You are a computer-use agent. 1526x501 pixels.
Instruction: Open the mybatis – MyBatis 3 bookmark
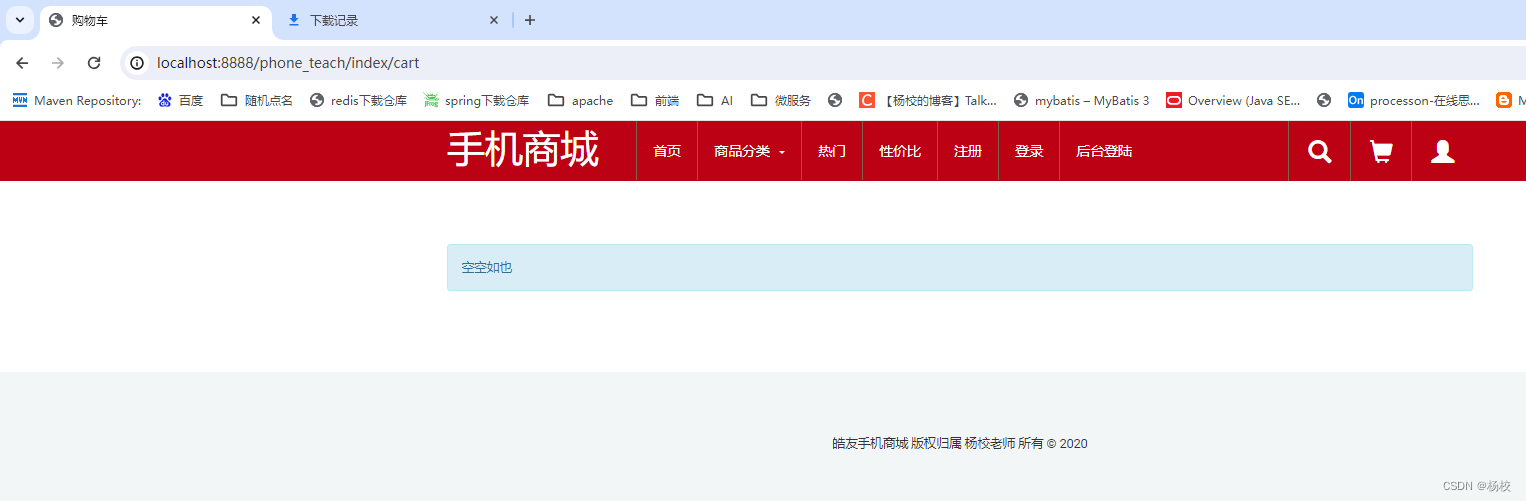click(1081, 100)
